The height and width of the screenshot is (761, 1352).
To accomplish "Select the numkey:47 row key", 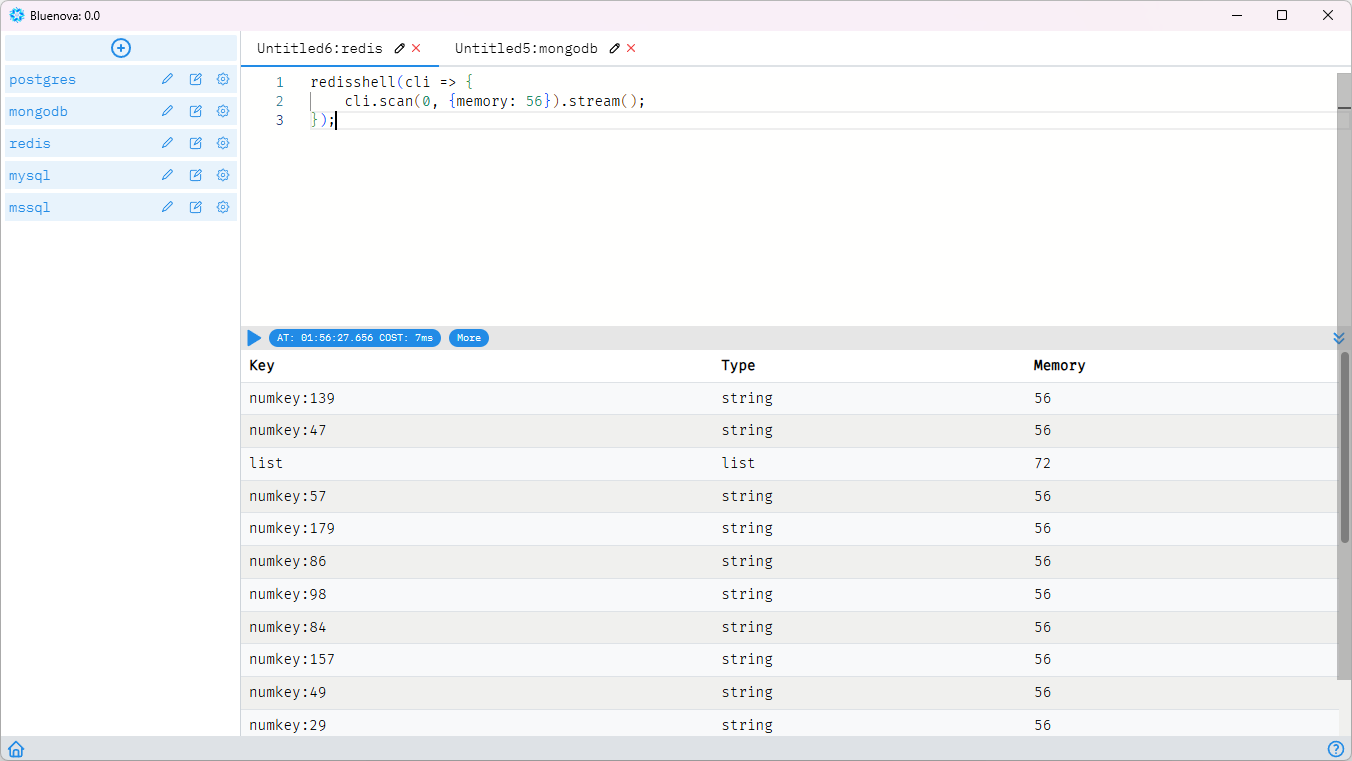I will pyautogui.click(x=288, y=430).
